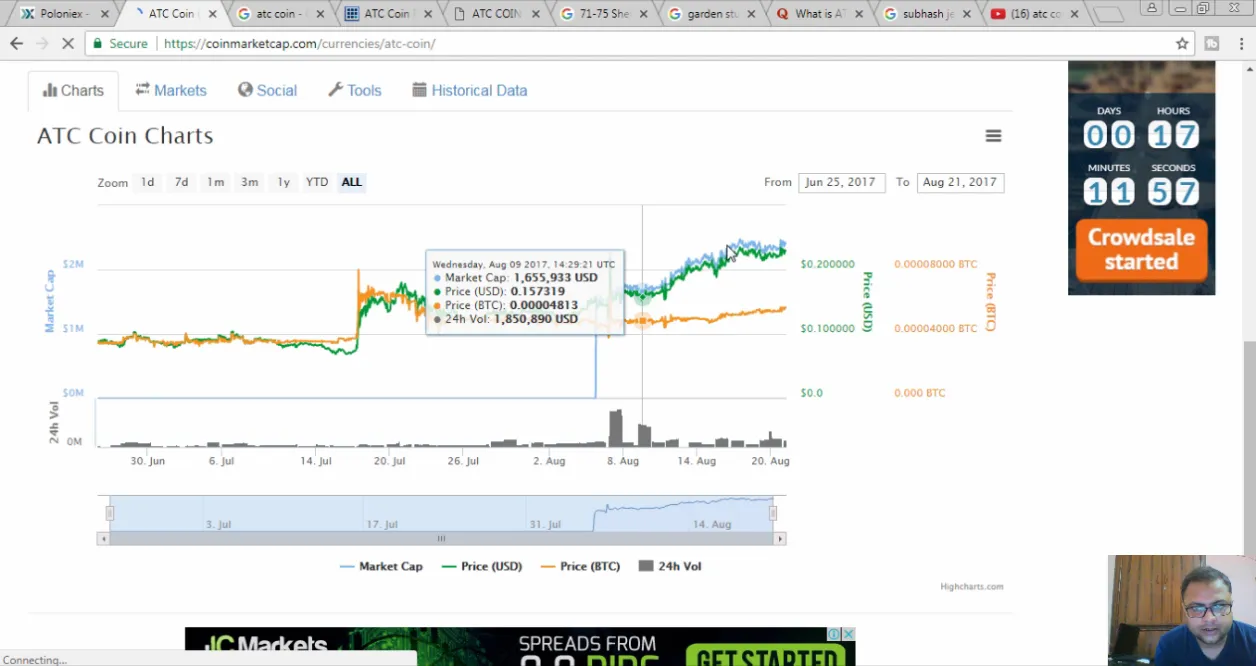Screen dimensions: 1256x666
Task: Click the Secure padlock site info
Action: 120,44
